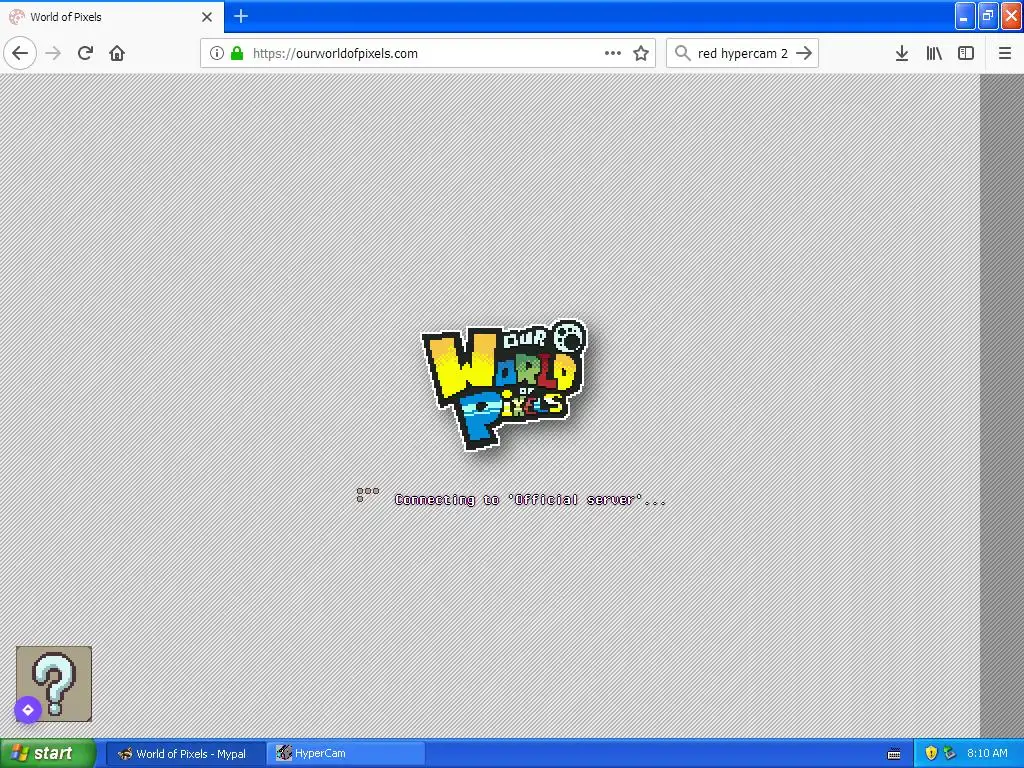This screenshot has height=768, width=1024.
Task: Open the question mark help button
Action: [x=54, y=684]
